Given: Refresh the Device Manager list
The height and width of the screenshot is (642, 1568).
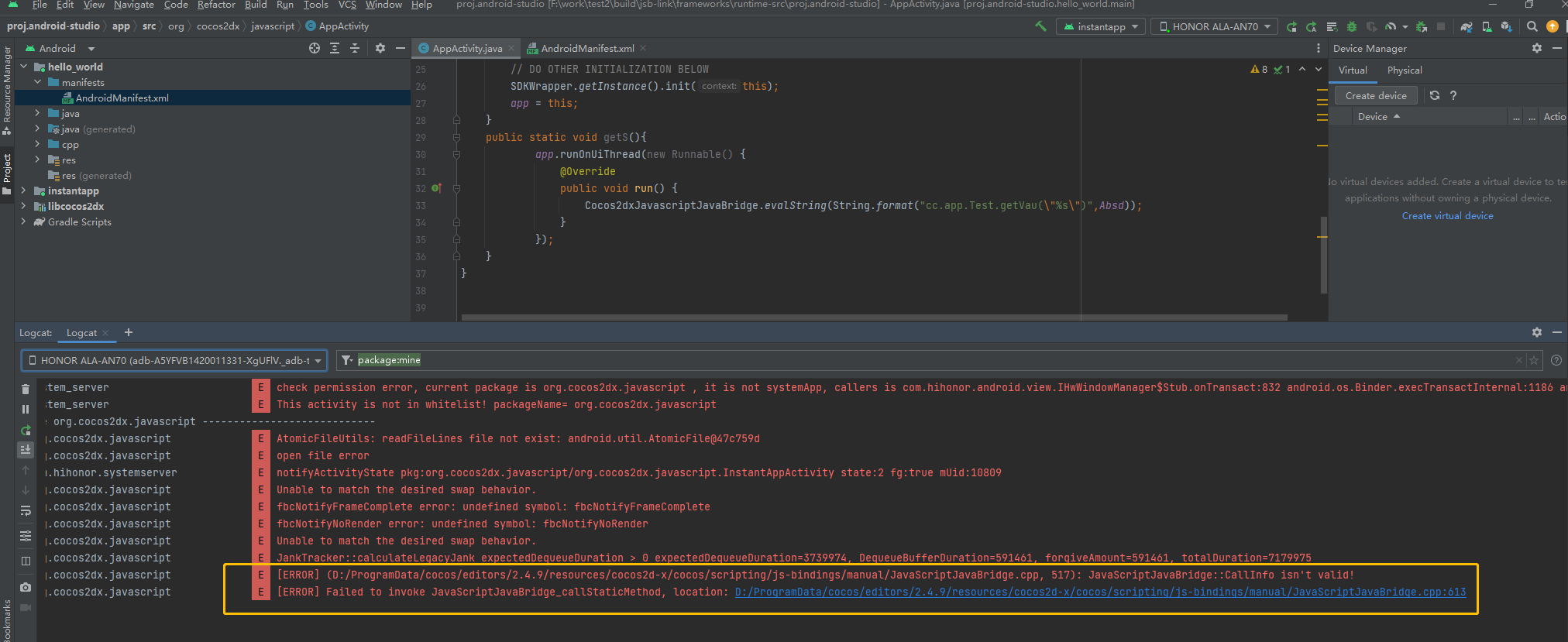Looking at the screenshot, I should 1435,95.
